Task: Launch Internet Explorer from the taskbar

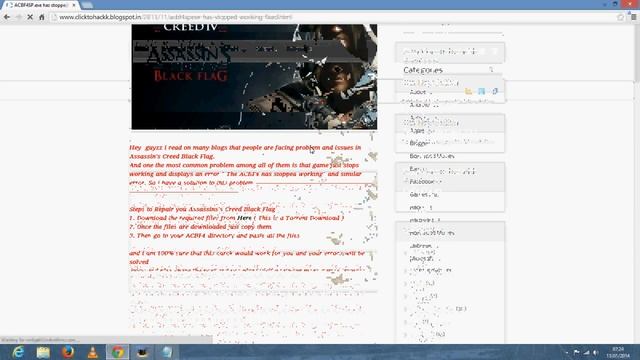Action: coord(18,352)
